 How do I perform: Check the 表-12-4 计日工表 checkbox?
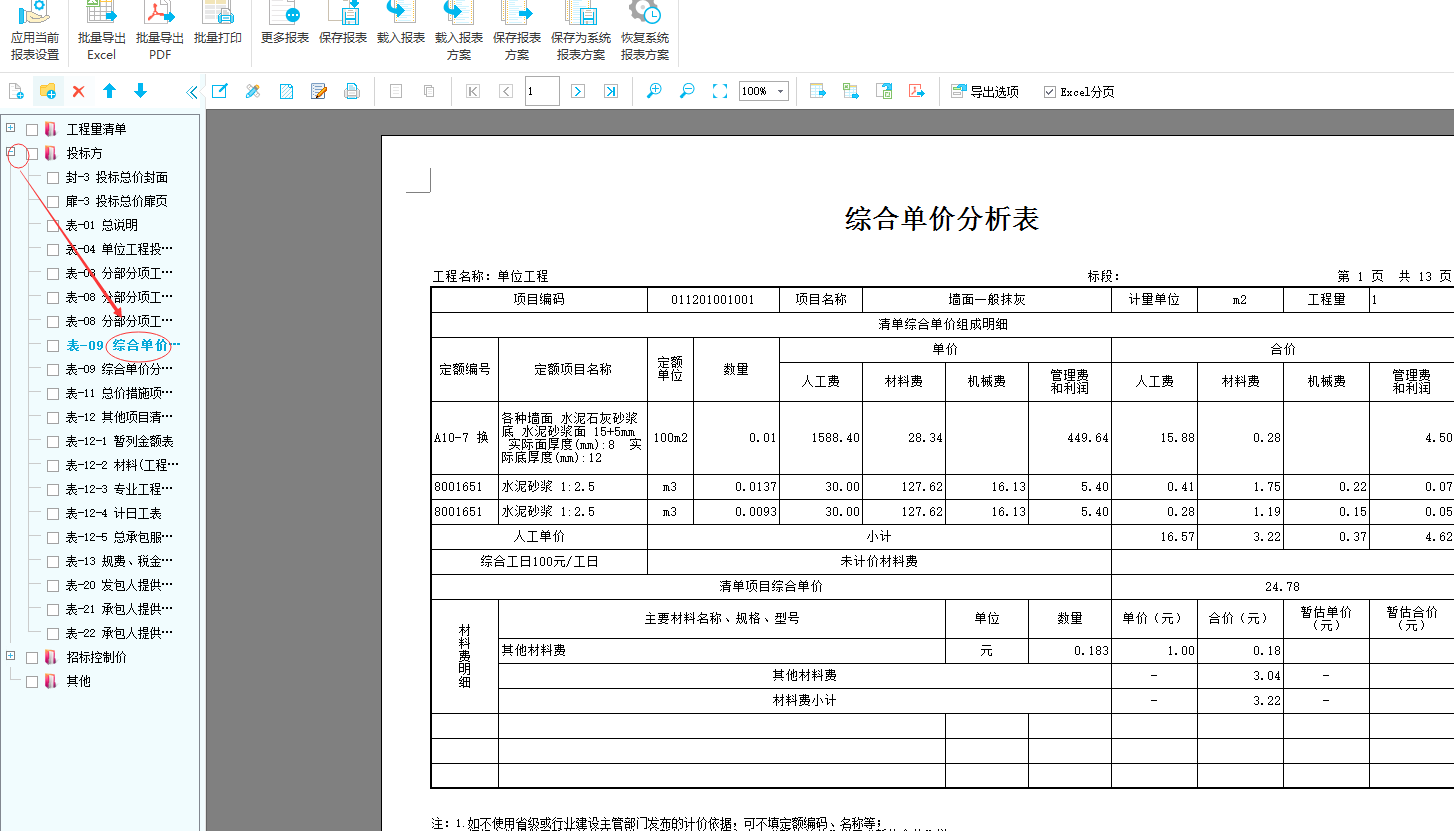(53, 513)
